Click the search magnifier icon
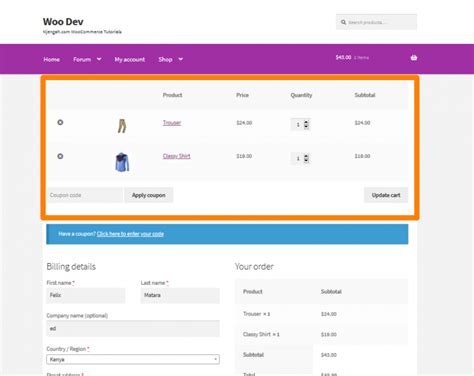Screen dimensions: 474x376 (x=343, y=22)
